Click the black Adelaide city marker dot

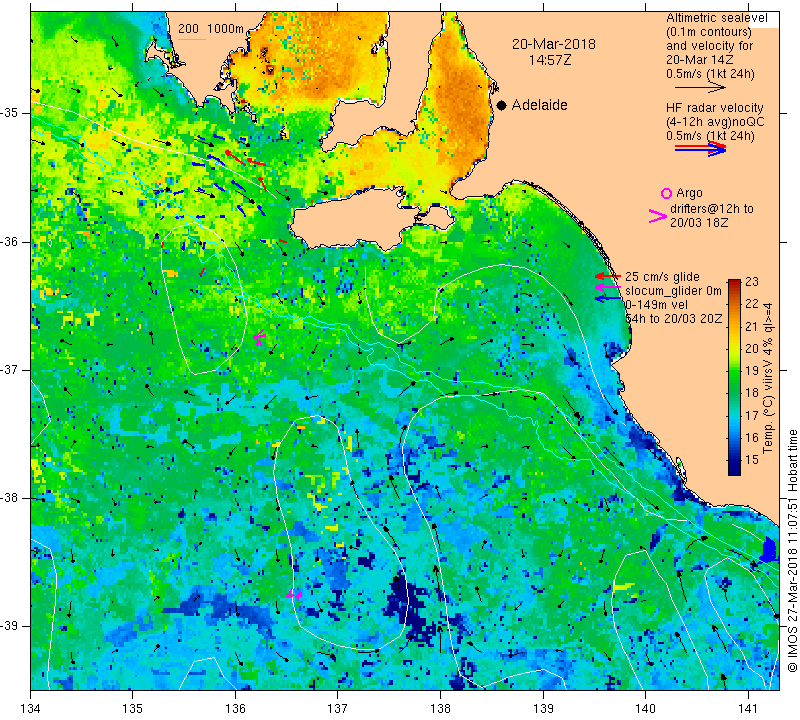(x=502, y=105)
